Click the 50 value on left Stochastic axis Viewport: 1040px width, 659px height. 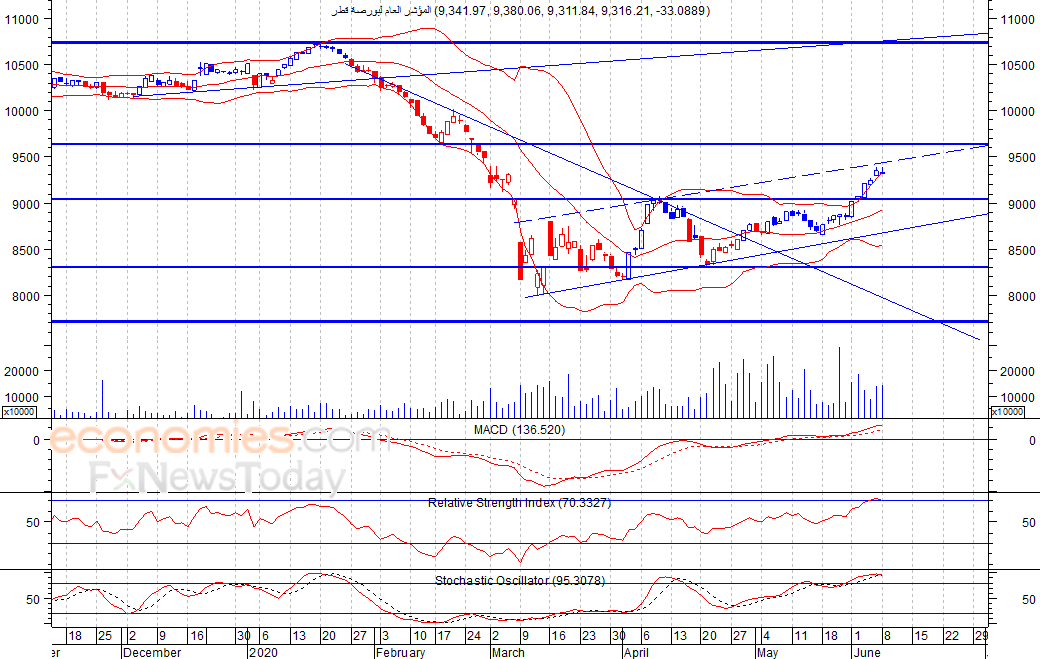tap(33, 599)
